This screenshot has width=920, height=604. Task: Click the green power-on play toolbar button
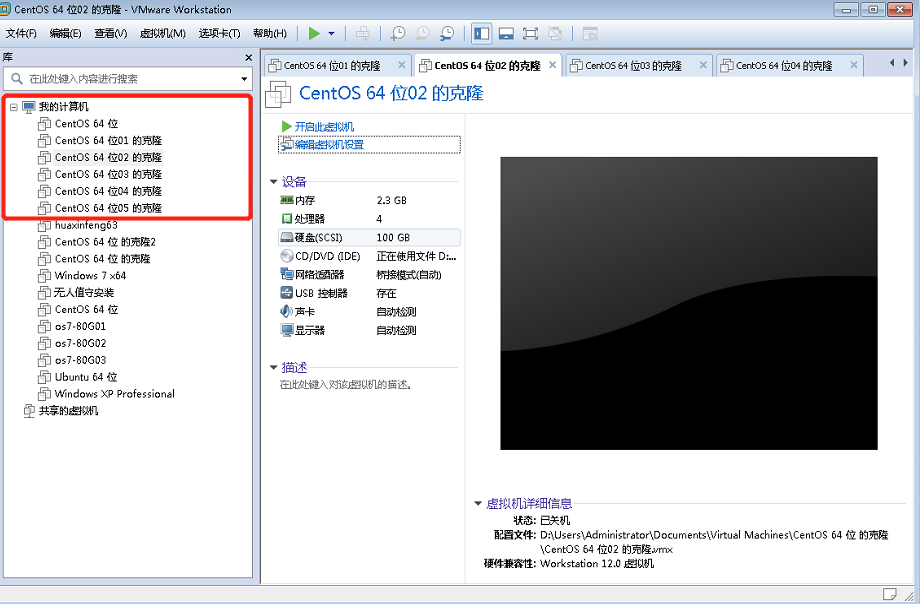coord(314,33)
